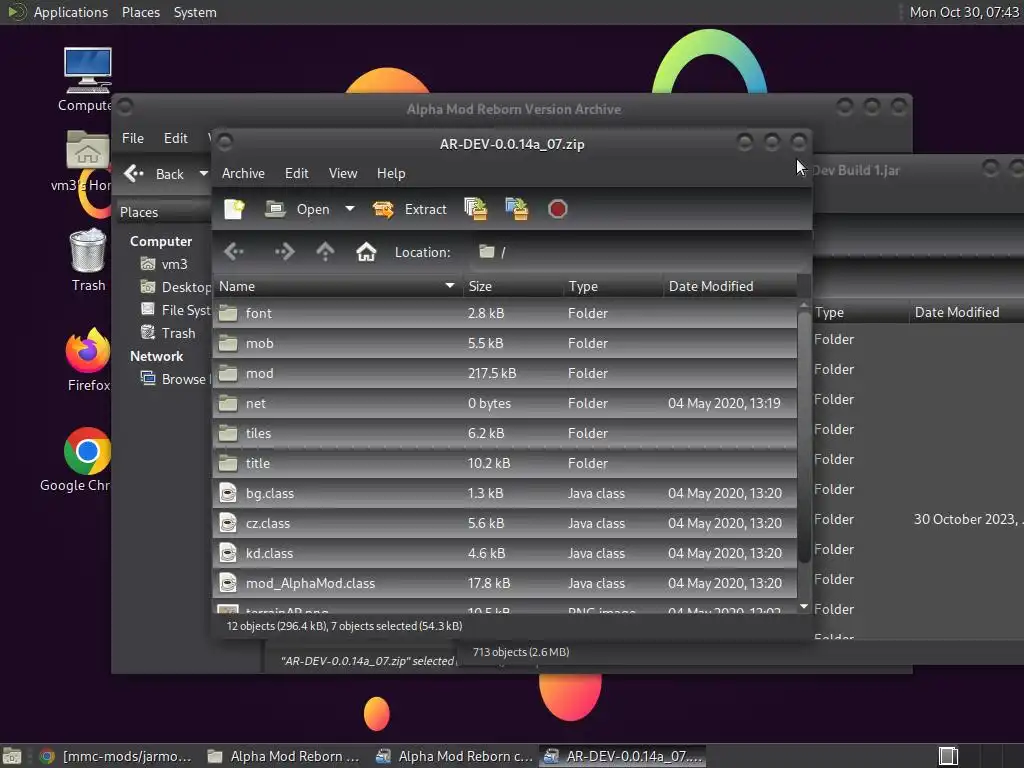
Task: Open the Archive menu
Action: pos(243,173)
